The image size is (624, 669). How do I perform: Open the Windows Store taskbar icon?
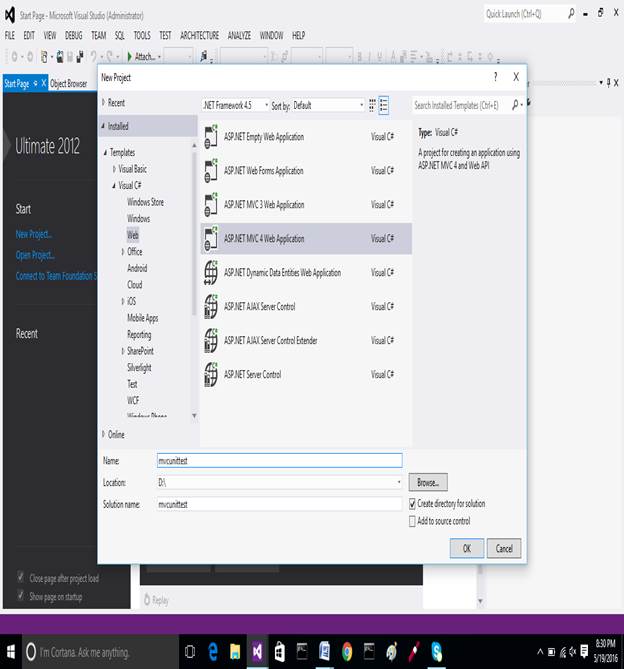279,652
